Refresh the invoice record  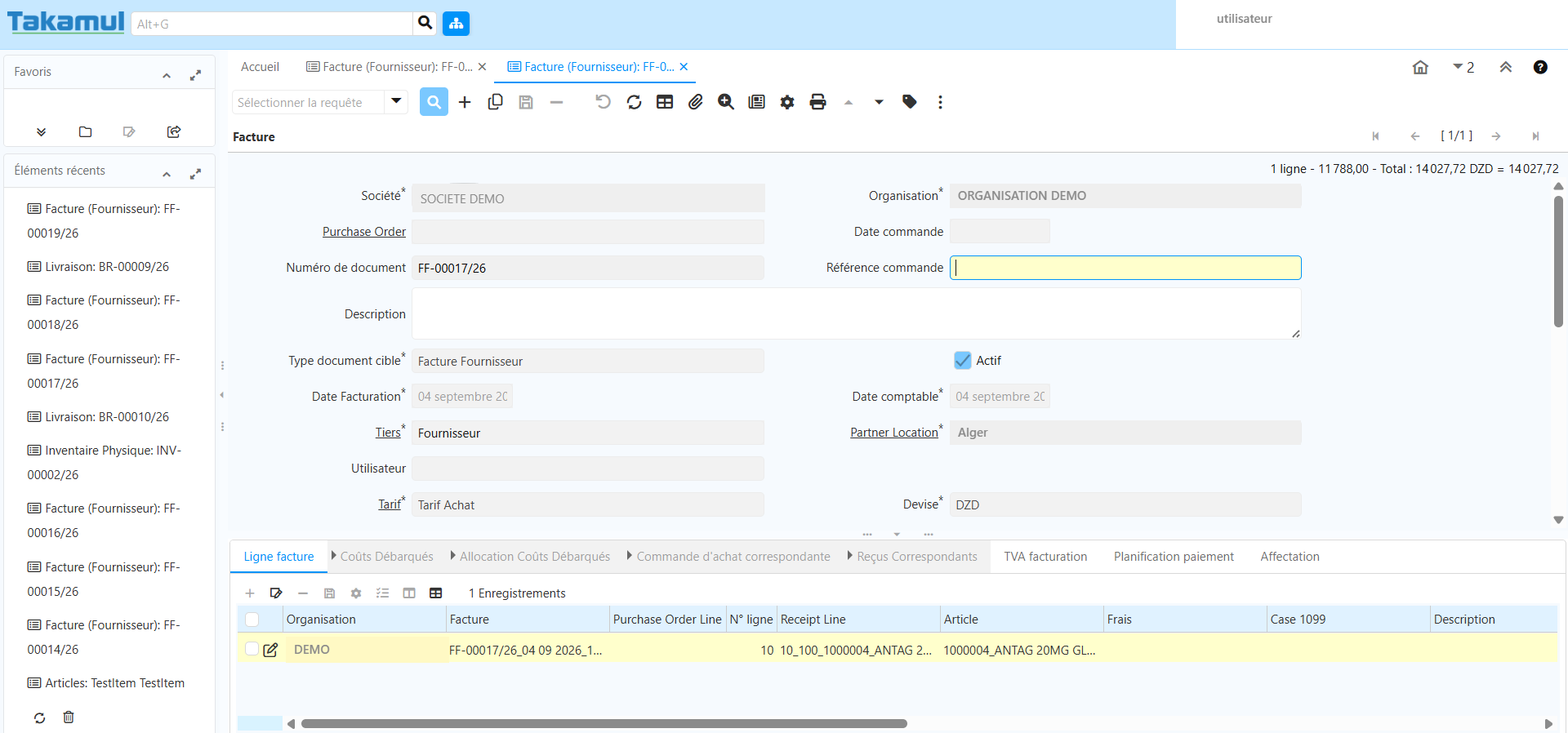634,102
